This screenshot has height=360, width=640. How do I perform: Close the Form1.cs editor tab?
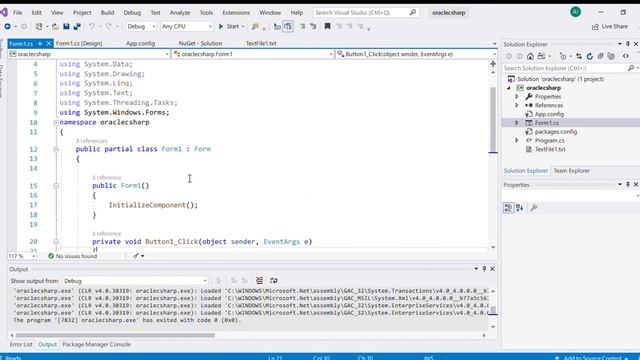(x=49, y=43)
